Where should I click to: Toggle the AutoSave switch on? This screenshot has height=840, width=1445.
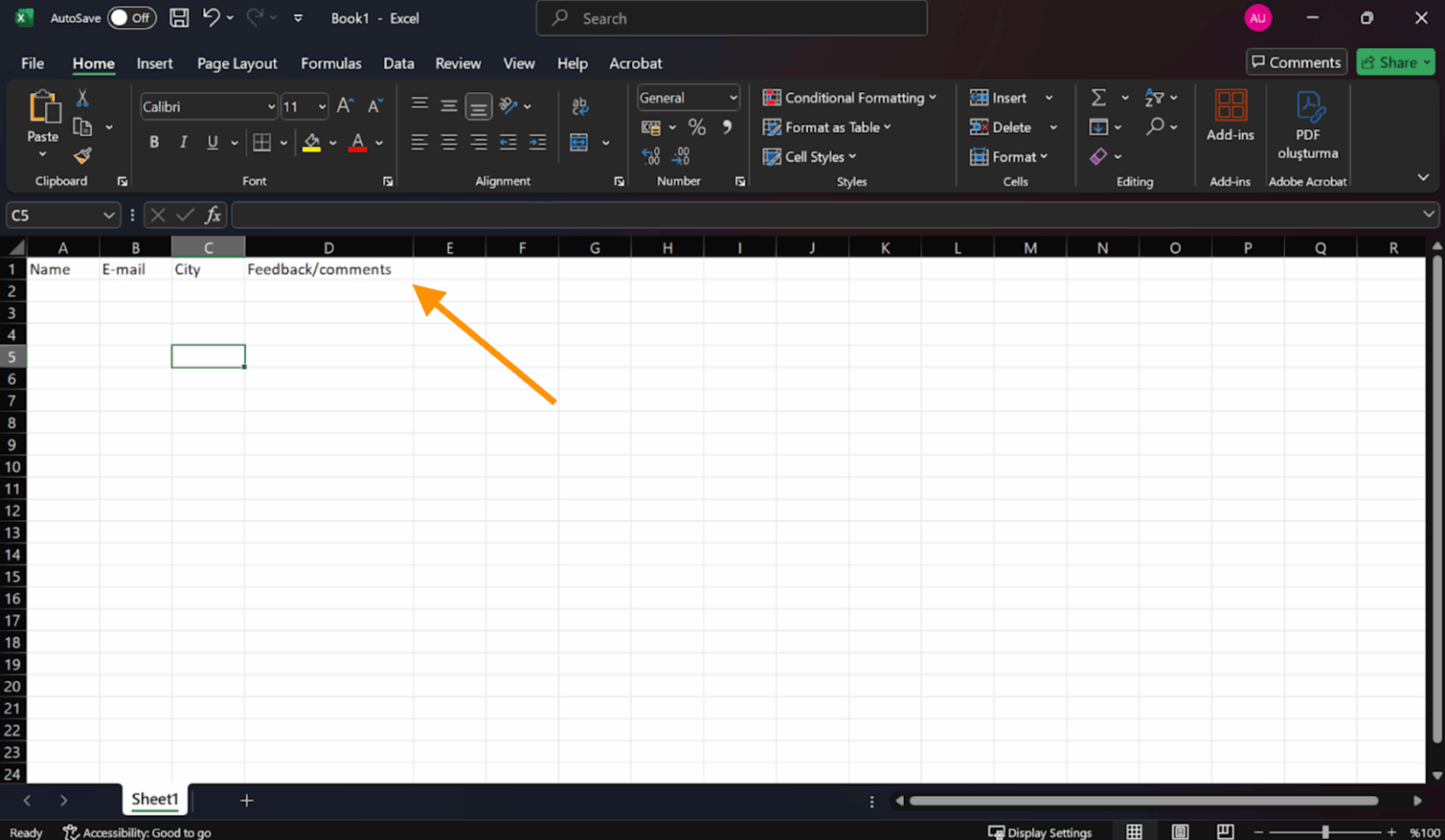[x=131, y=17]
